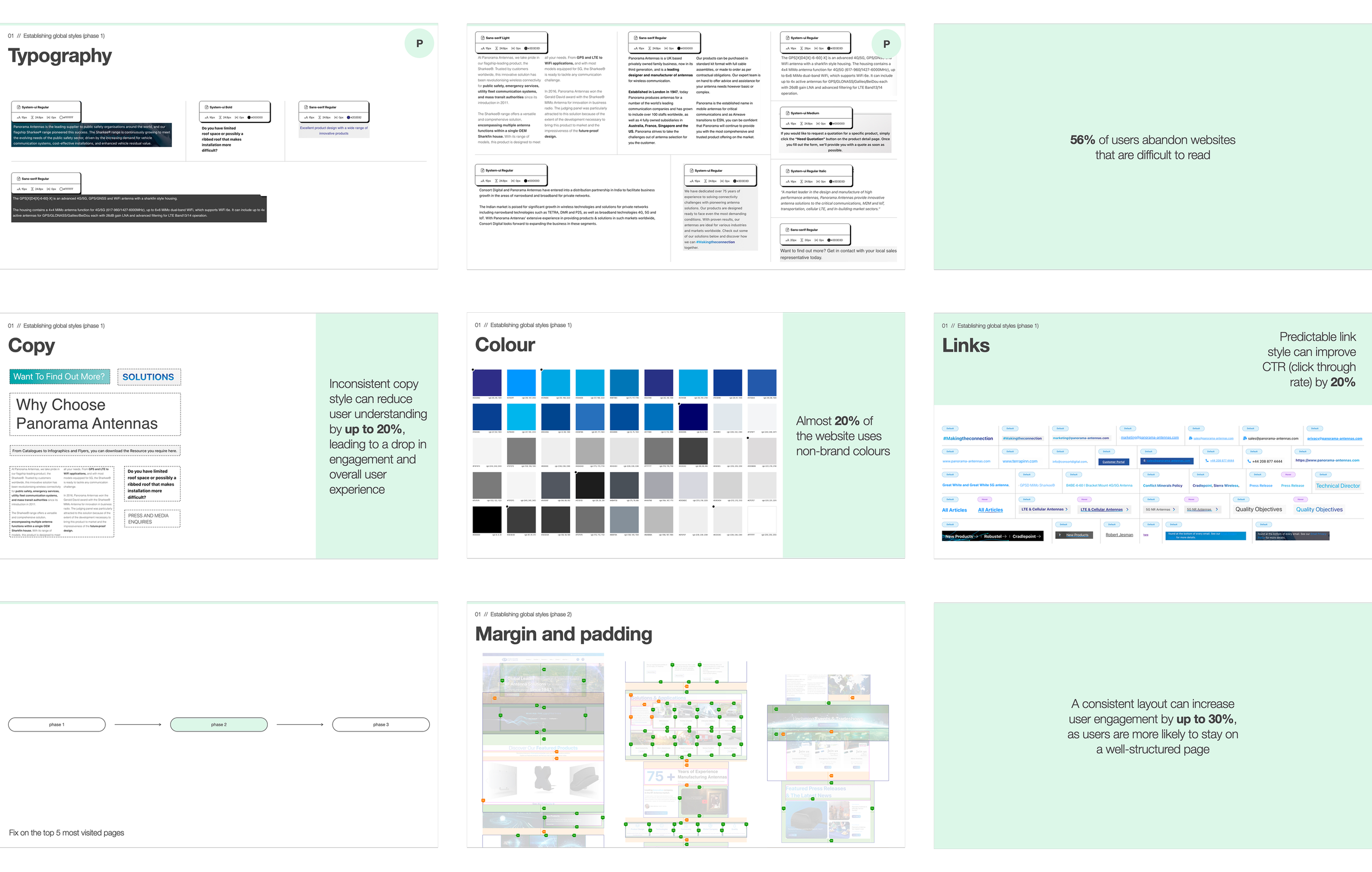Image resolution: width=1372 pixels, height=872 pixels.
Task: Pick the pure black swatch in Colour grid
Action: tap(487, 520)
